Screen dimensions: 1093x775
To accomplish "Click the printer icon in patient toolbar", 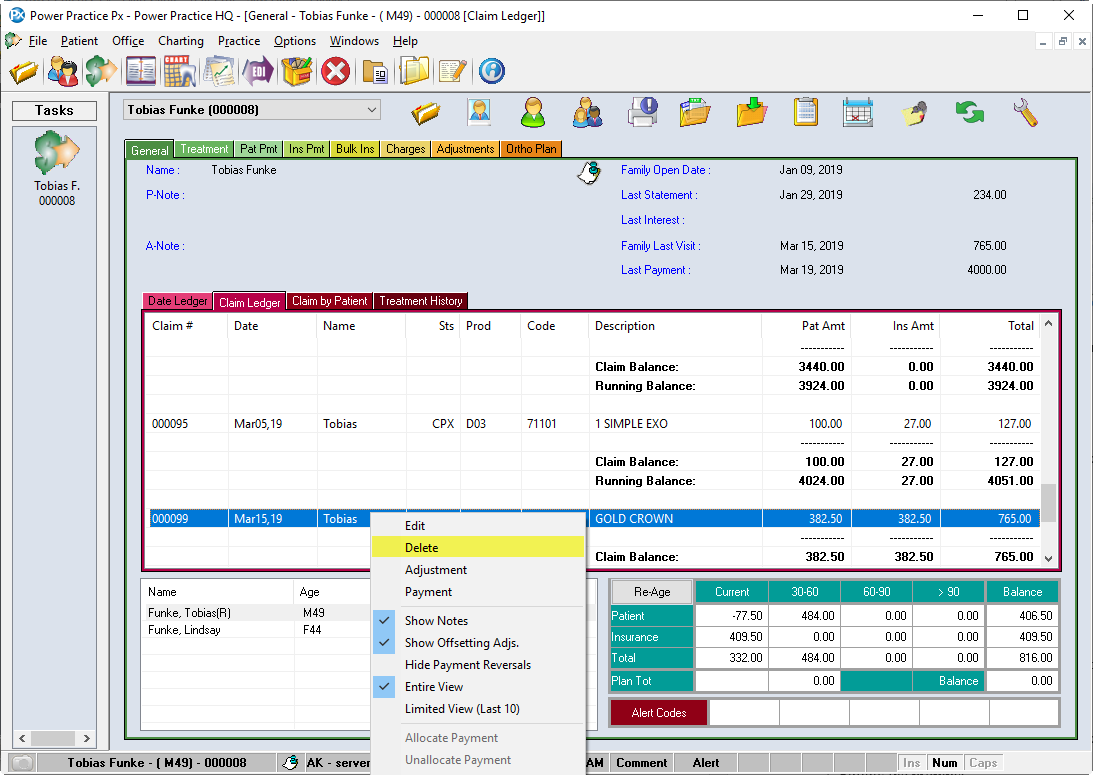I will (x=641, y=112).
